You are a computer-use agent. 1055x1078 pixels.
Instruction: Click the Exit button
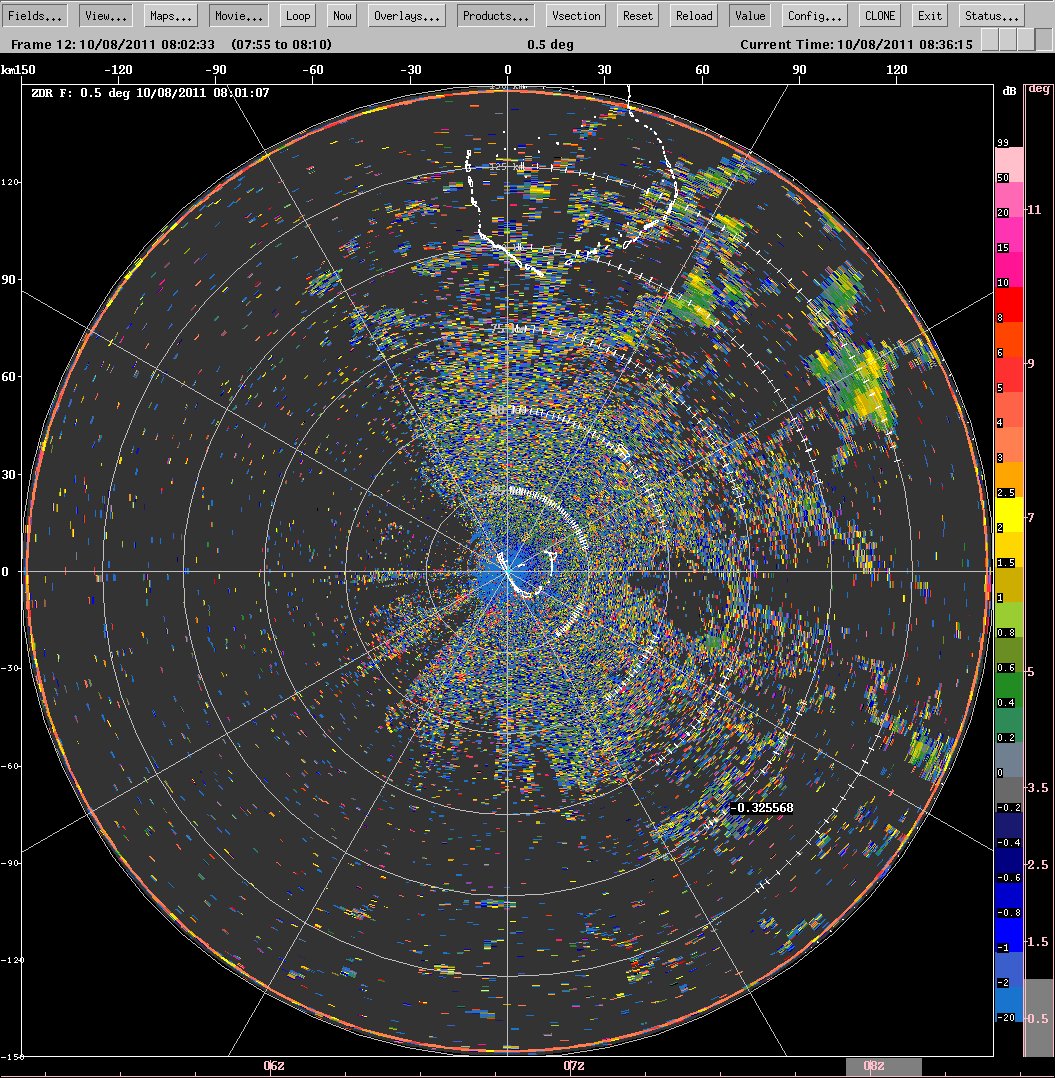tap(929, 16)
